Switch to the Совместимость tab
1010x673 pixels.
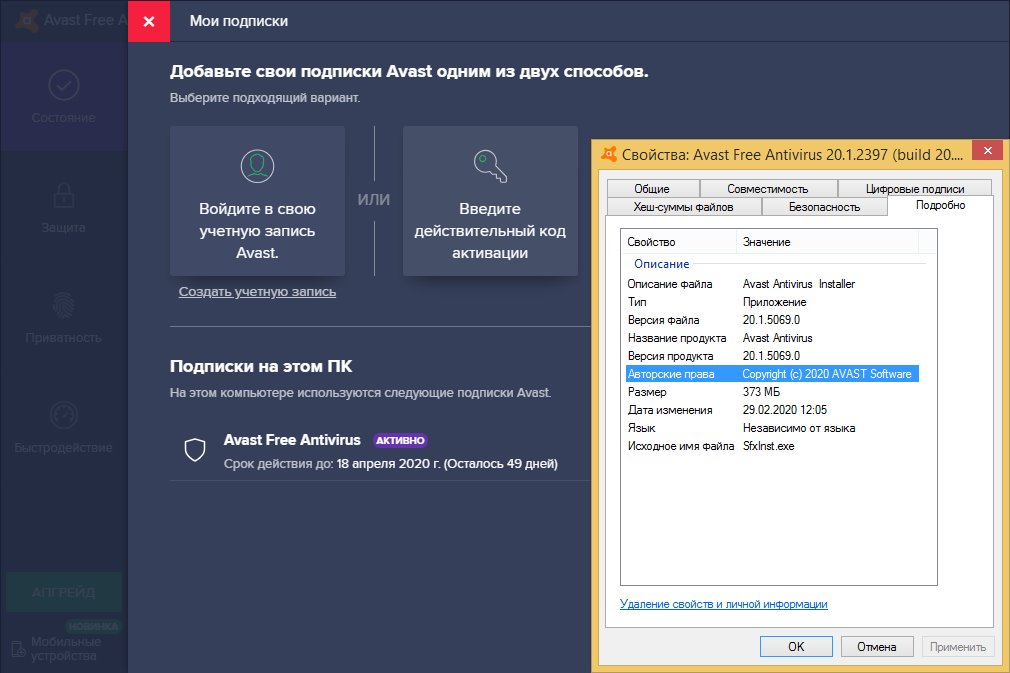click(x=767, y=188)
